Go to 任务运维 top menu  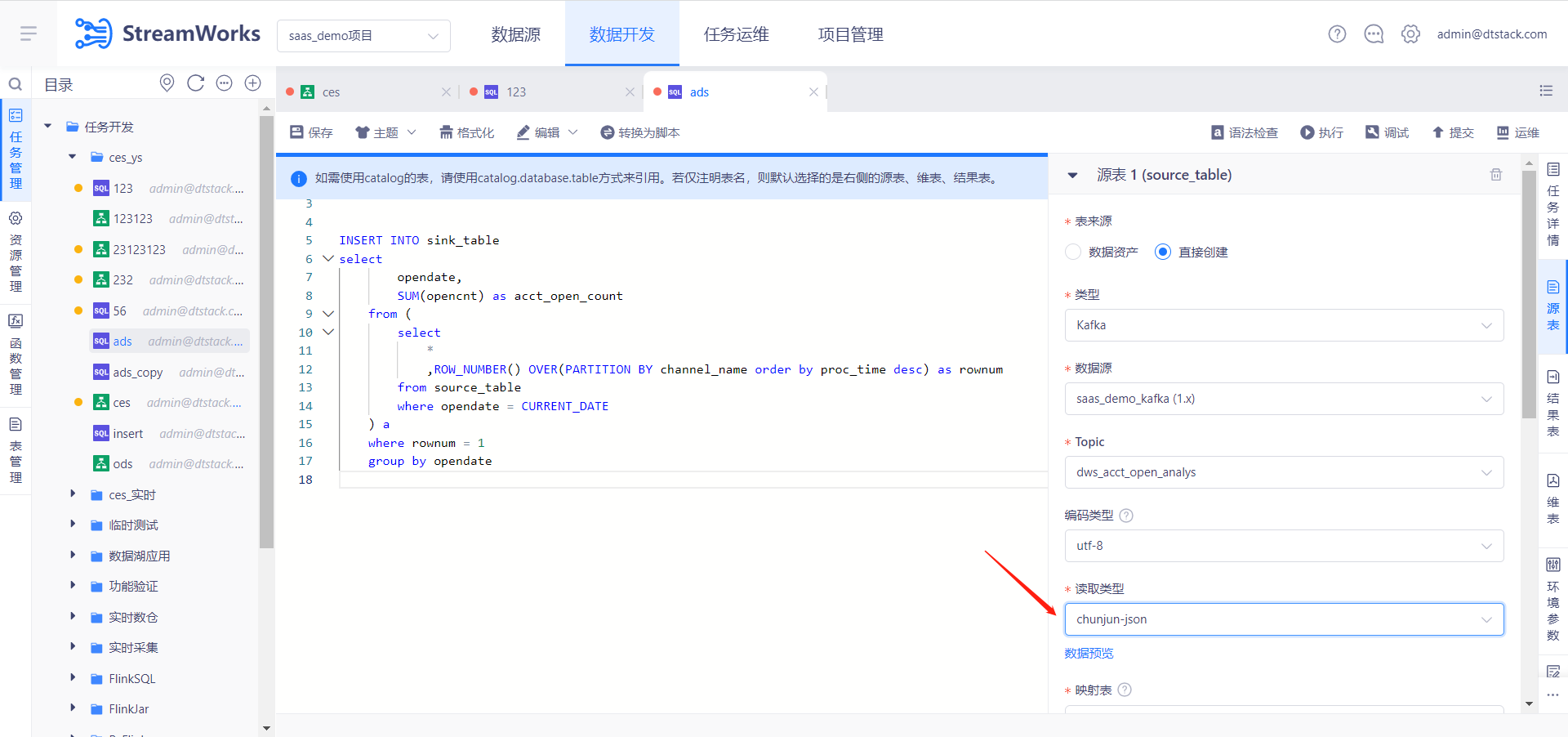(x=737, y=34)
